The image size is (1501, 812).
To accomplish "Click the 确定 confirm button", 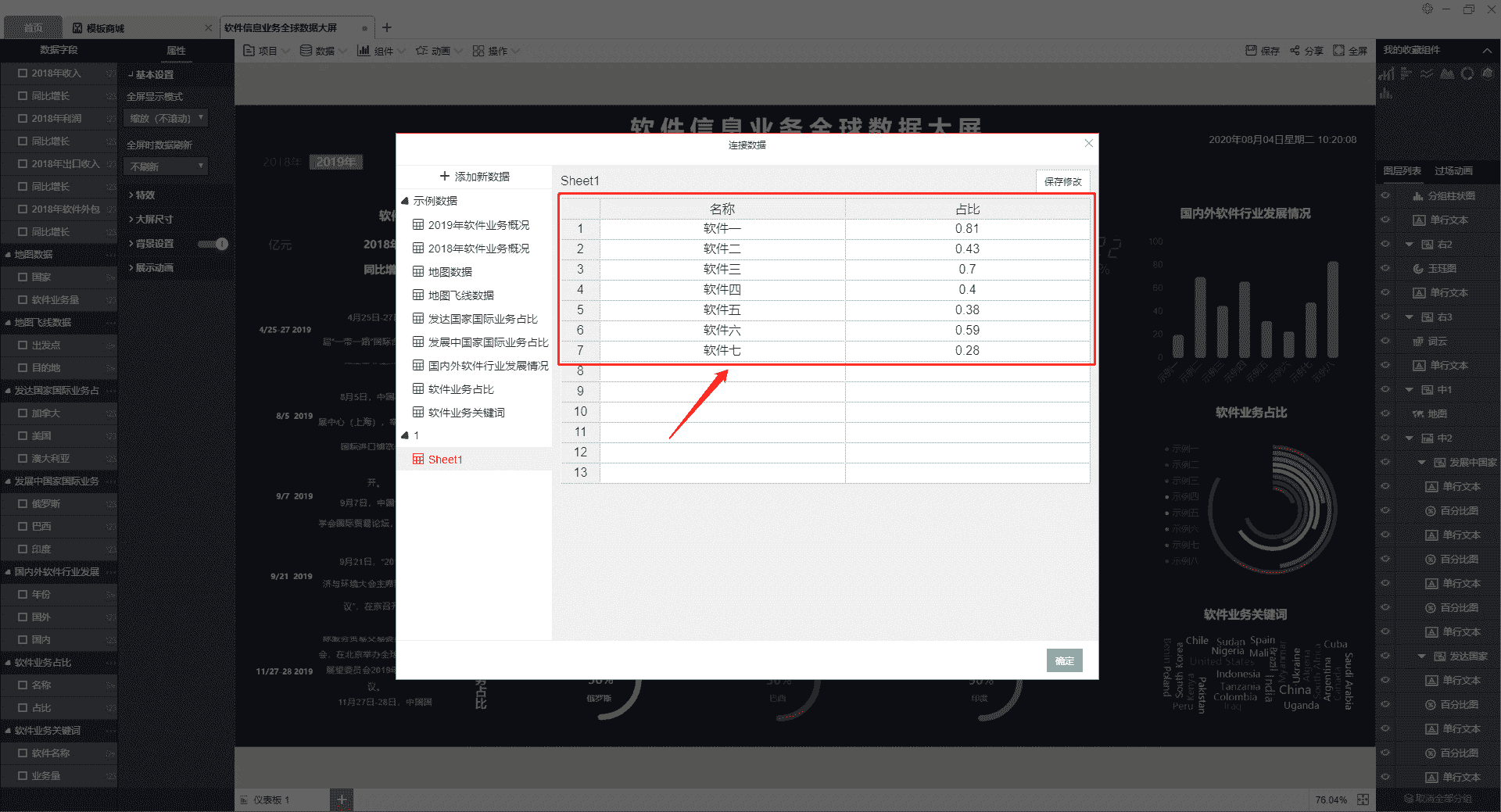I will pos(1064,660).
